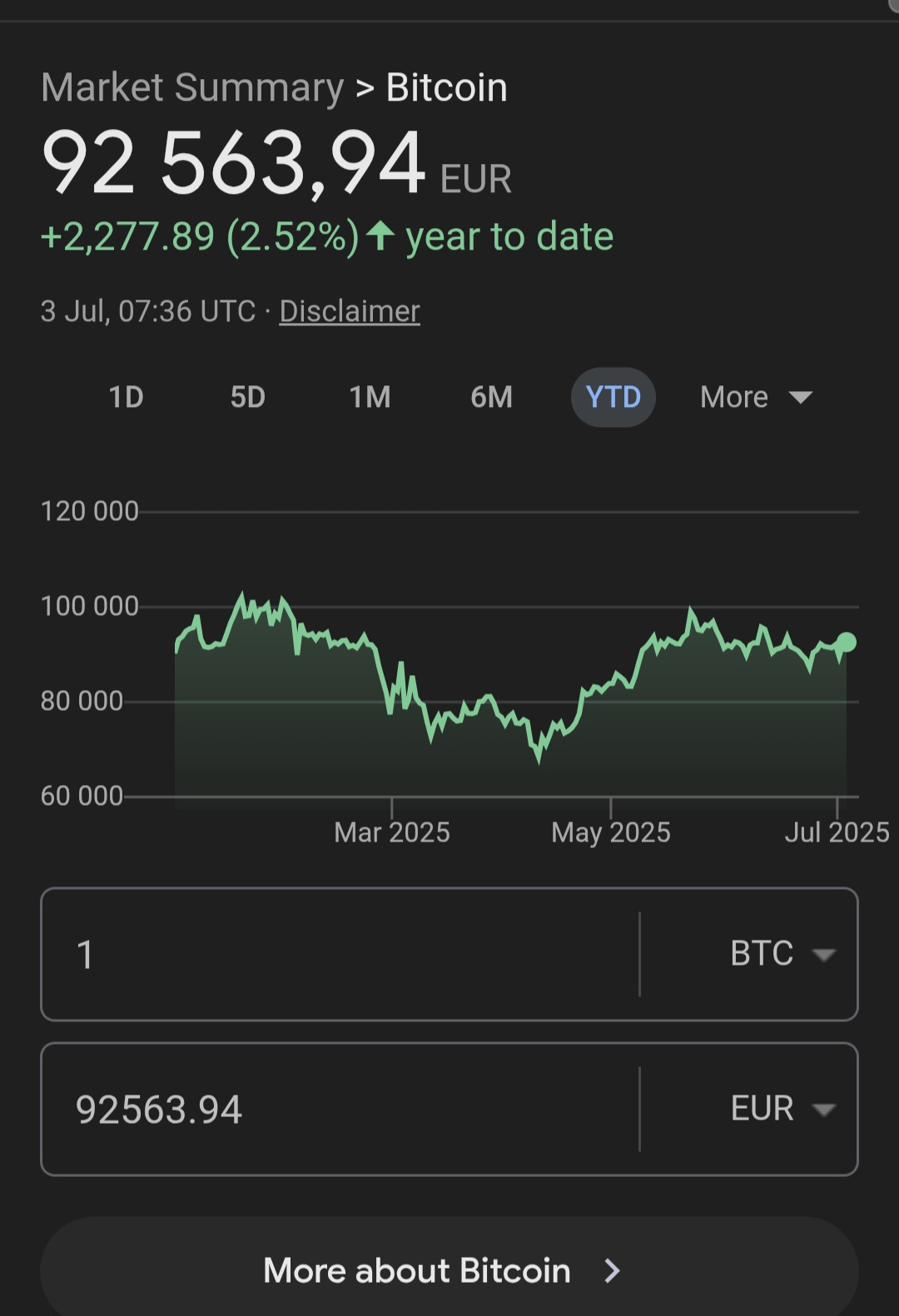The image size is (899, 1316).
Task: Open the BTC currency dropdown
Action: (x=782, y=954)
